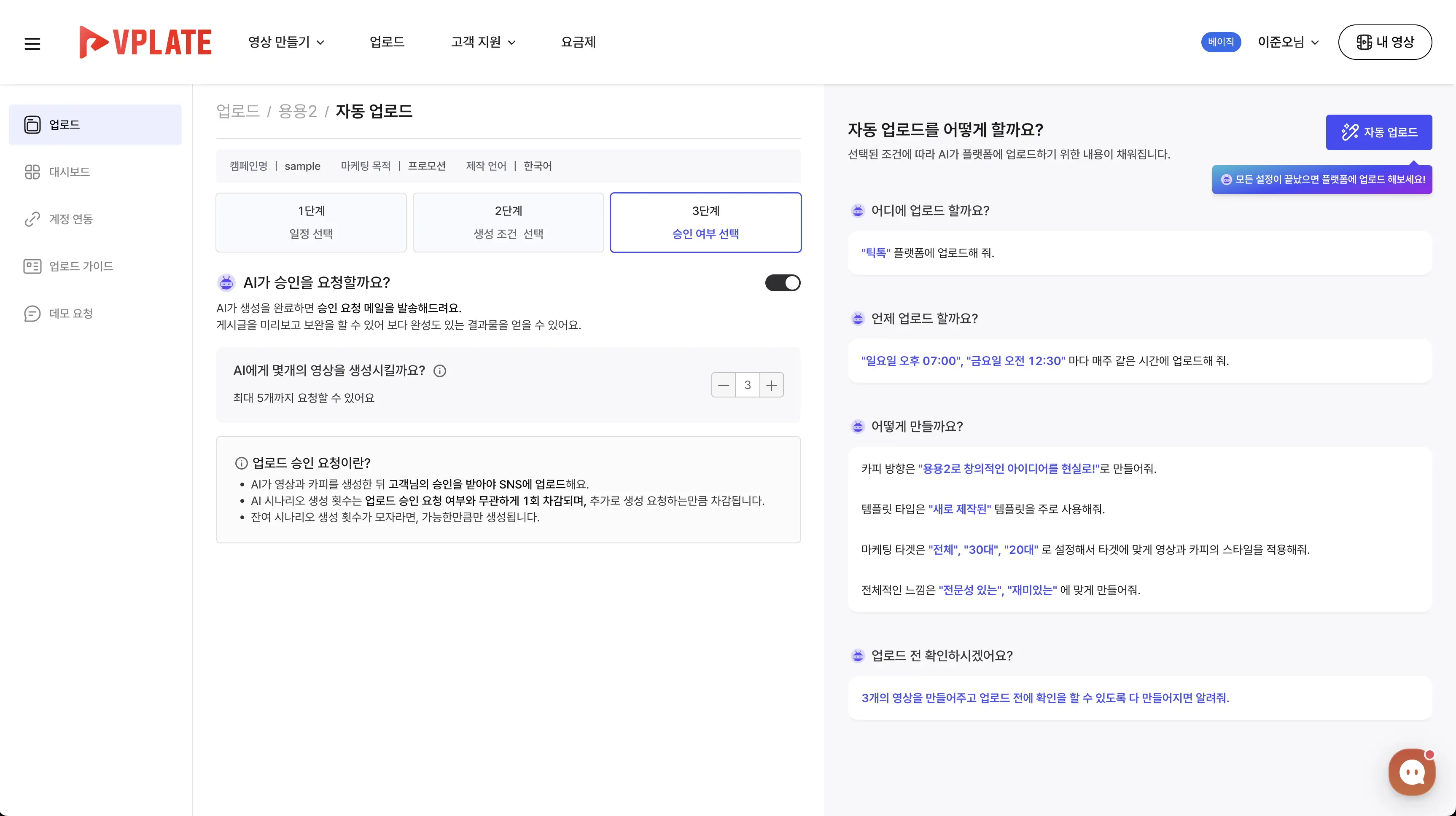Screen dimensions: 1456x816
Task: Select 대시보드 in the sidebar
Action: pyautogui.click(x=69, y=172)
